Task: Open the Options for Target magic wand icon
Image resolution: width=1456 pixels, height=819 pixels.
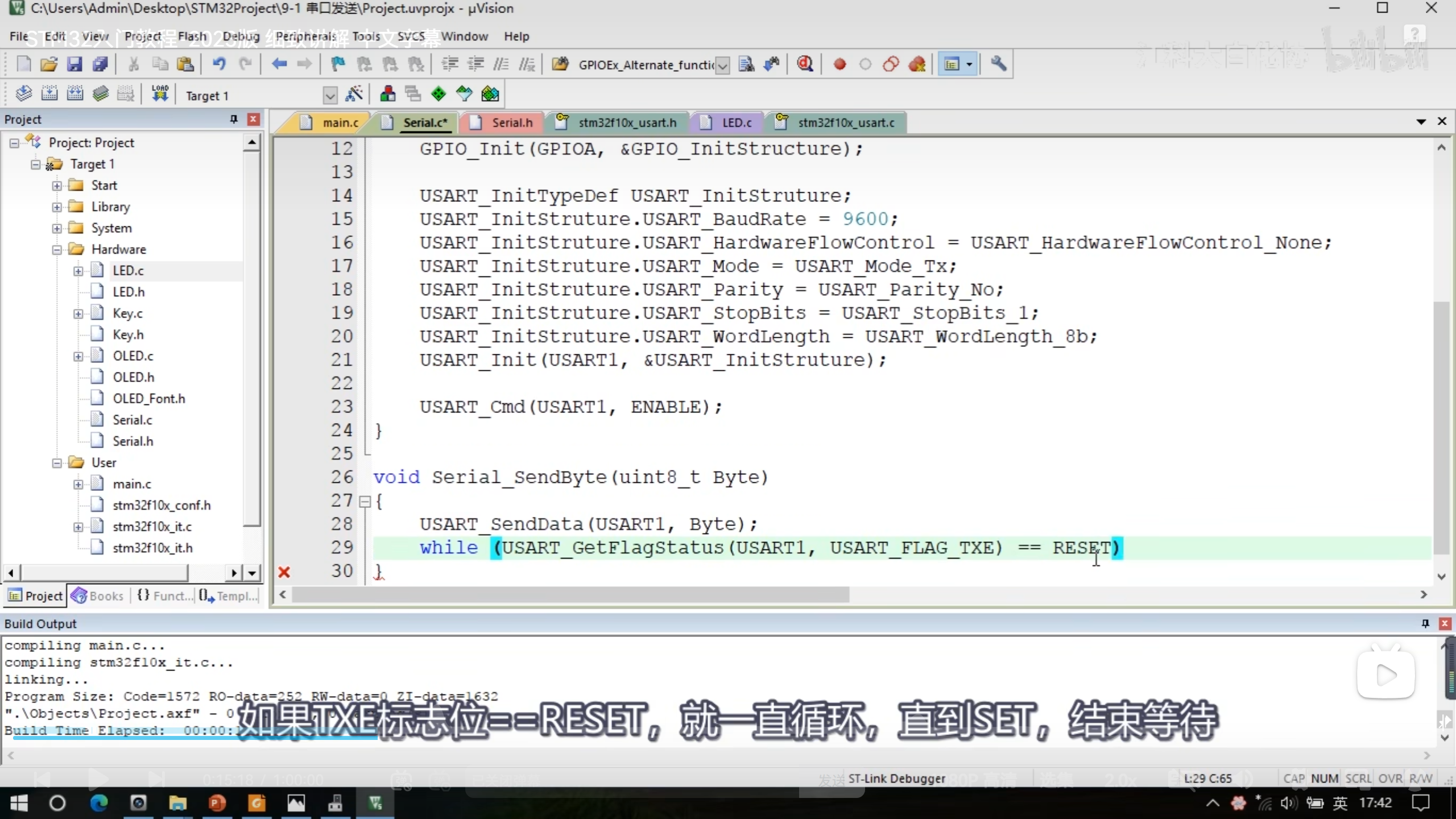Action: click(354, 94)
